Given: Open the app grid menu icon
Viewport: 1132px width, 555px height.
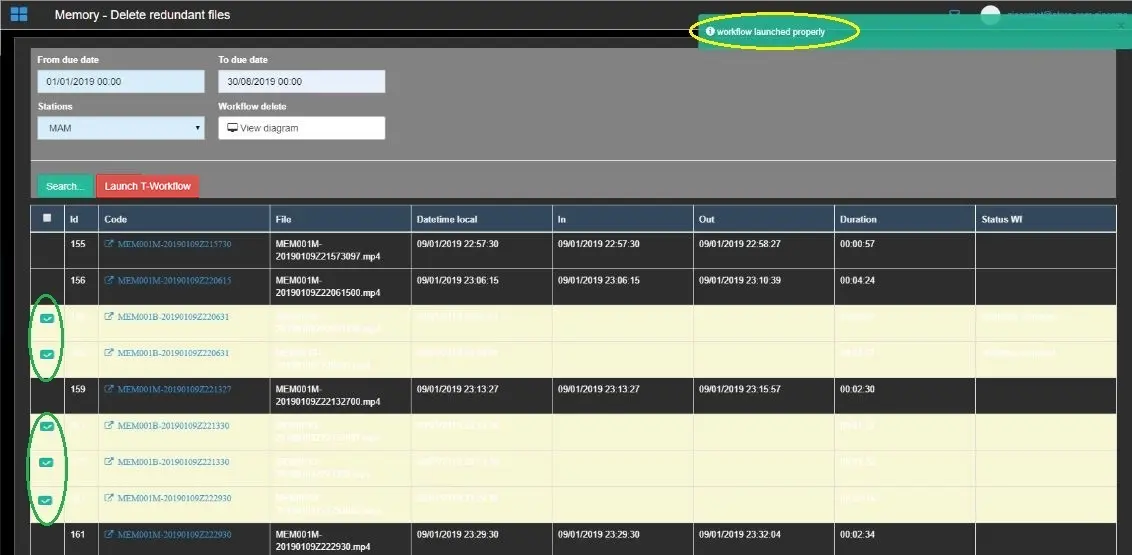Looking at the screenshot, I should point(19,14).
